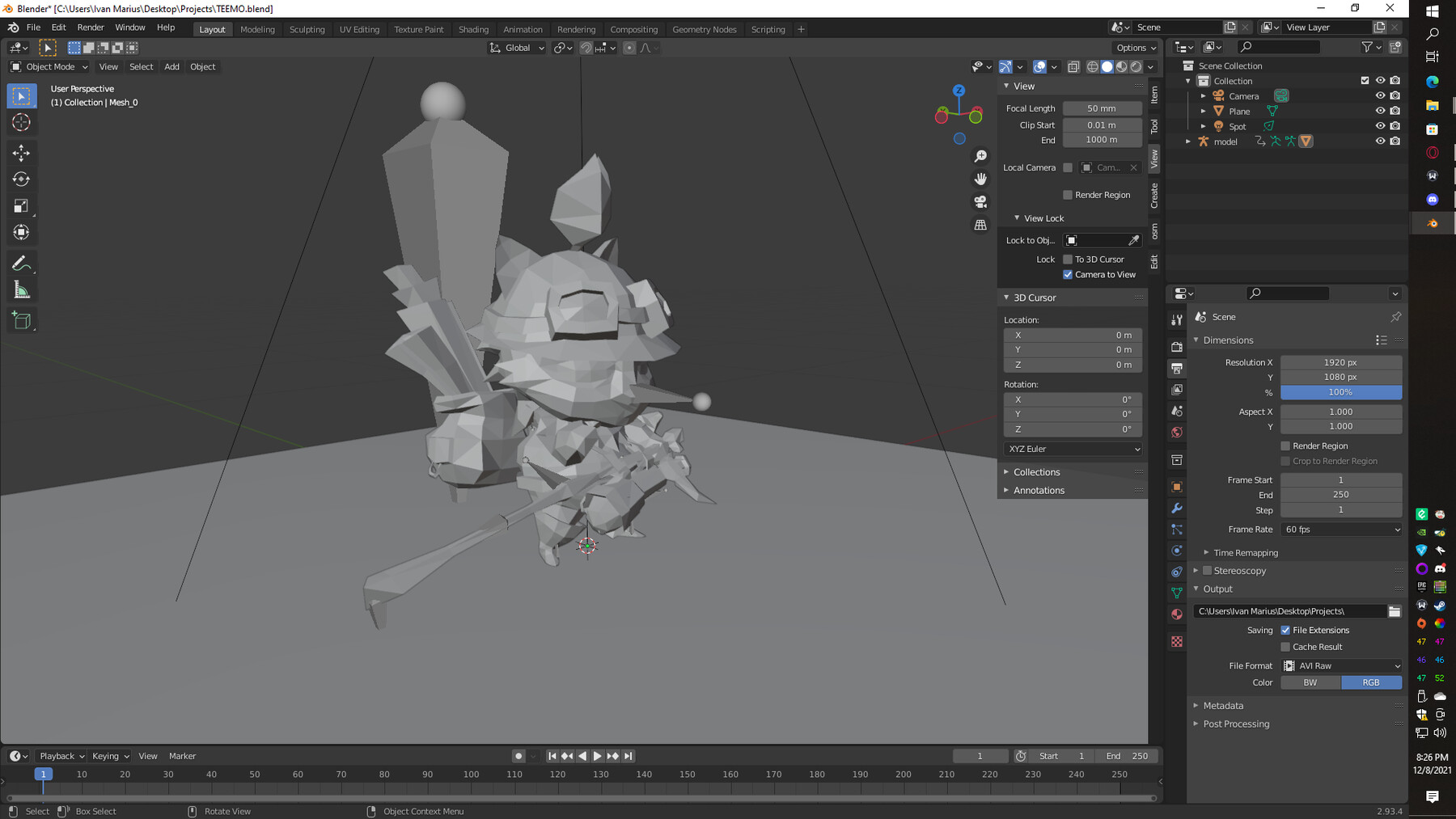The height and width of the screenshot is (819, 1456).
Task: Expand the model object in the outliner
Action: pyautogui.click(x=1187, y=141)
